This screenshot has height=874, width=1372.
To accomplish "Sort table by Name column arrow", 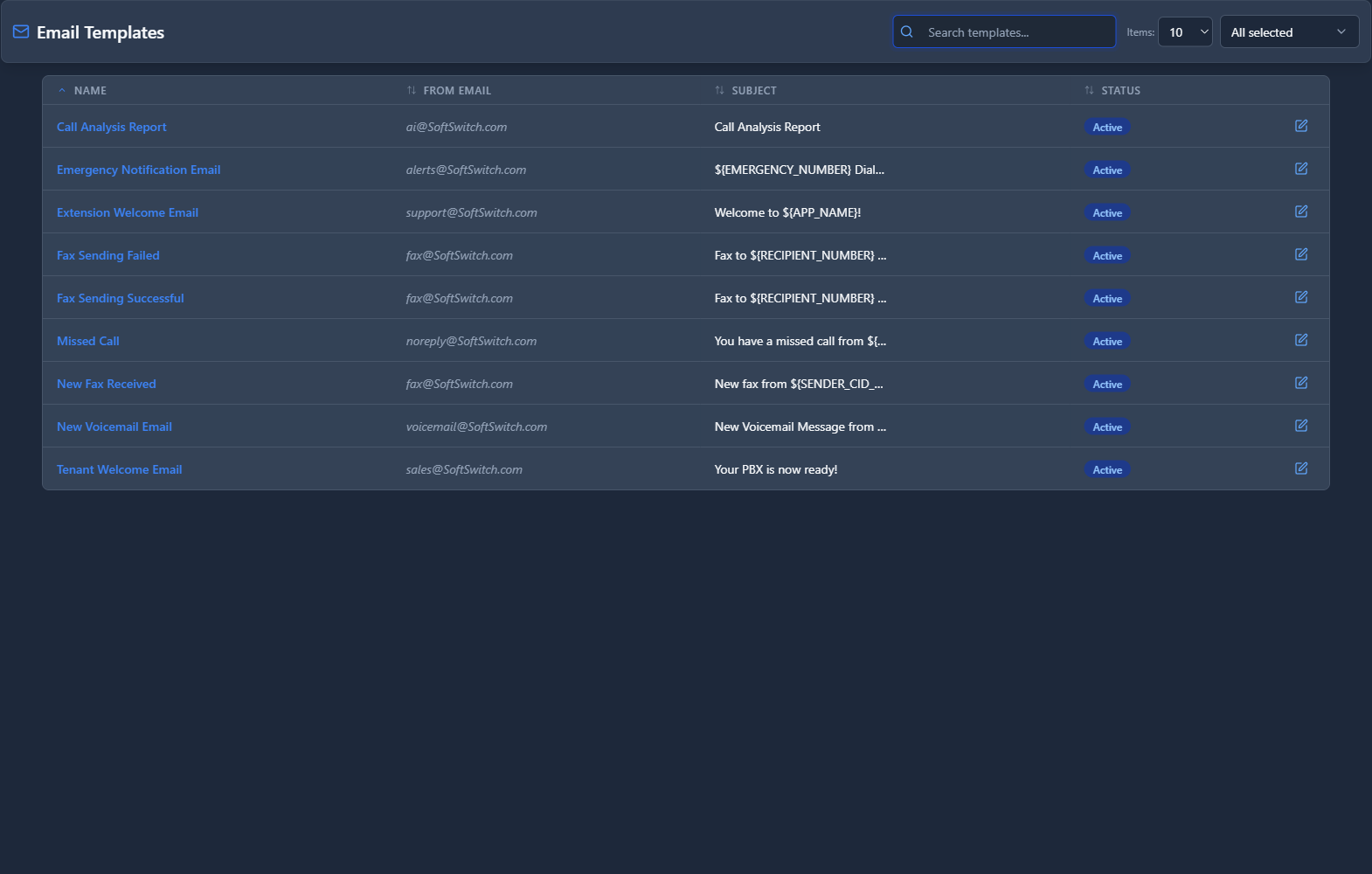I will point(62,91).
